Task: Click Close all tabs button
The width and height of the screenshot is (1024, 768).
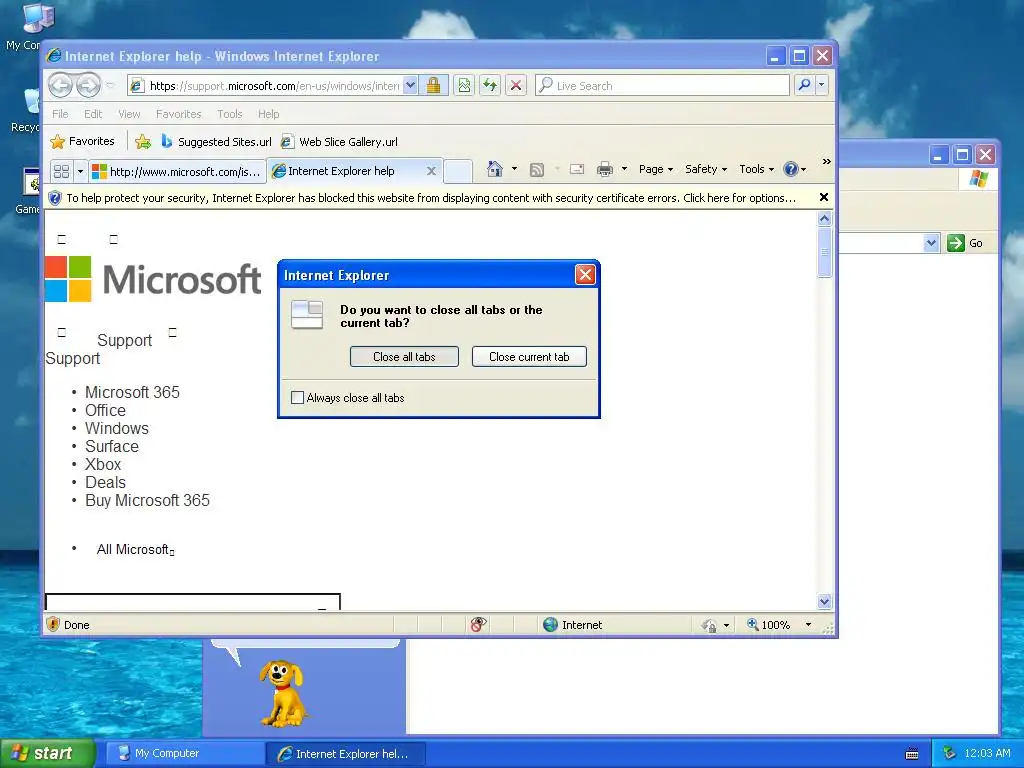Action: coord(404,357)
